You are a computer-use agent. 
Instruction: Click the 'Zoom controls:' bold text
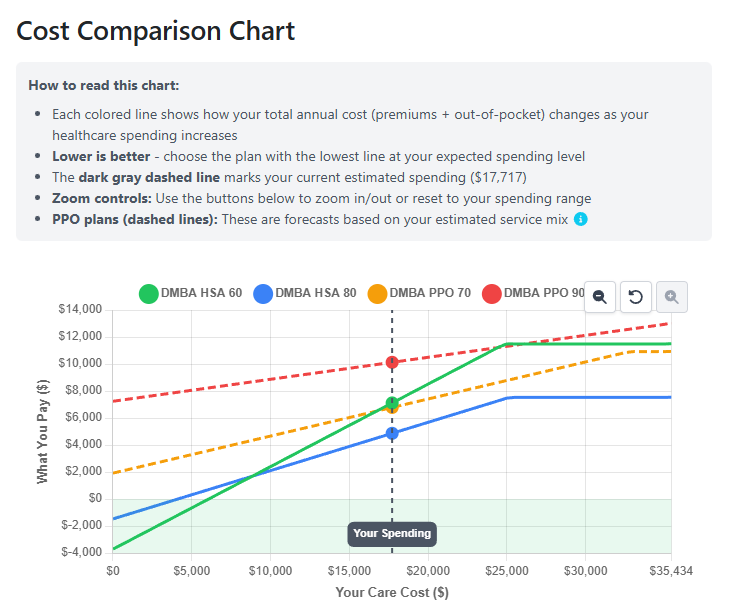[102, 198]
